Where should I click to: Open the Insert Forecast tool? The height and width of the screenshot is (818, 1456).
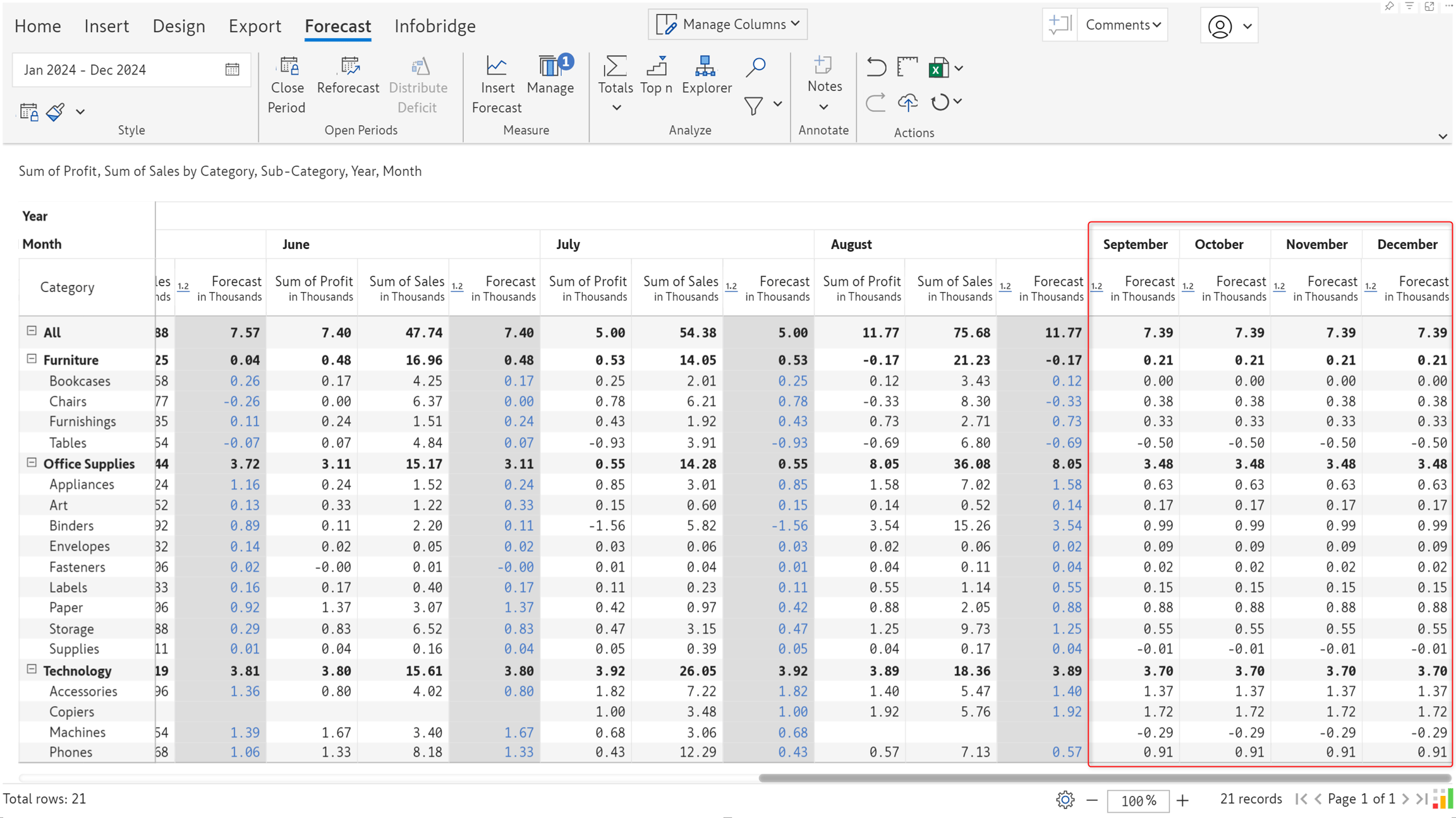tap(496, 85)
